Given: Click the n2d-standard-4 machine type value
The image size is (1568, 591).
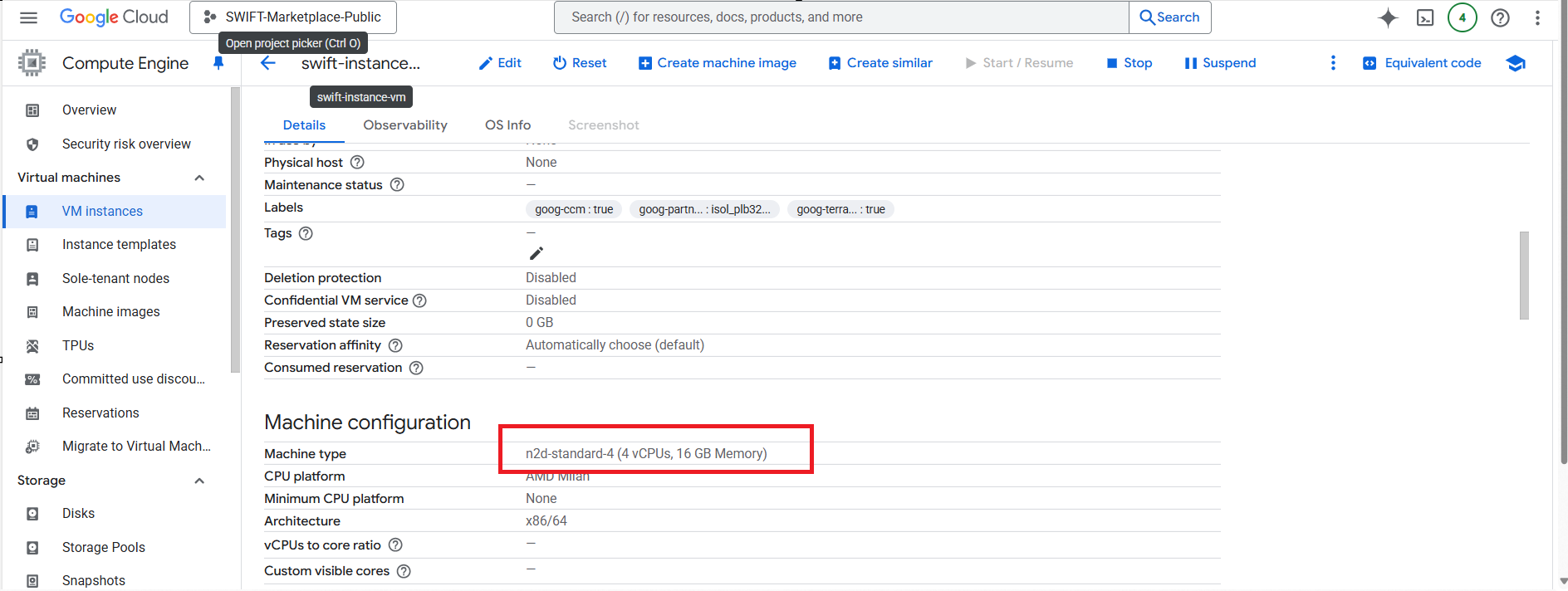Looking at the screenshot, I should tap(646, 454).
